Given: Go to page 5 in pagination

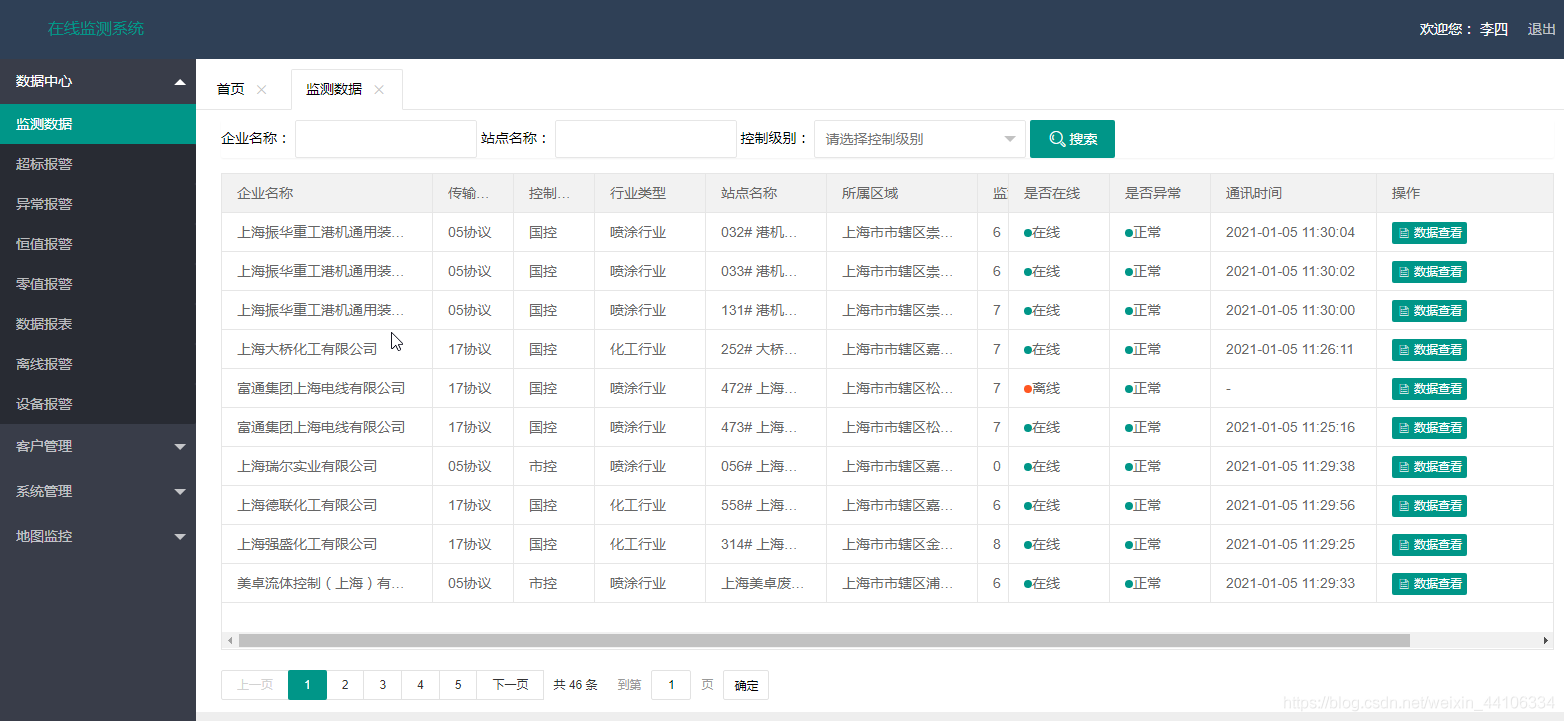Looking at the screenshot, I should coord(458,685).
